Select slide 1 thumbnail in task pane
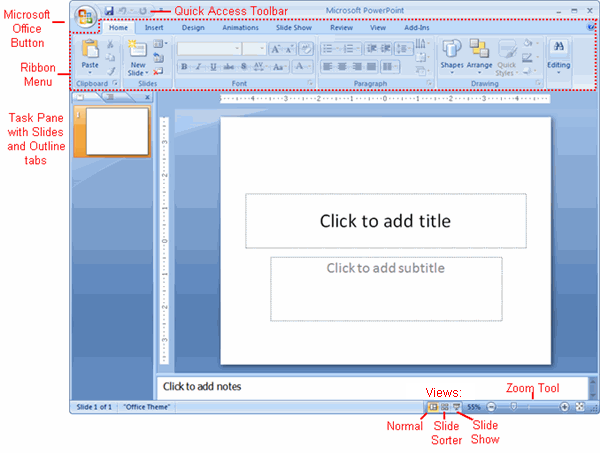This screenshot has width=600, height=453. (x=117, y=132)
